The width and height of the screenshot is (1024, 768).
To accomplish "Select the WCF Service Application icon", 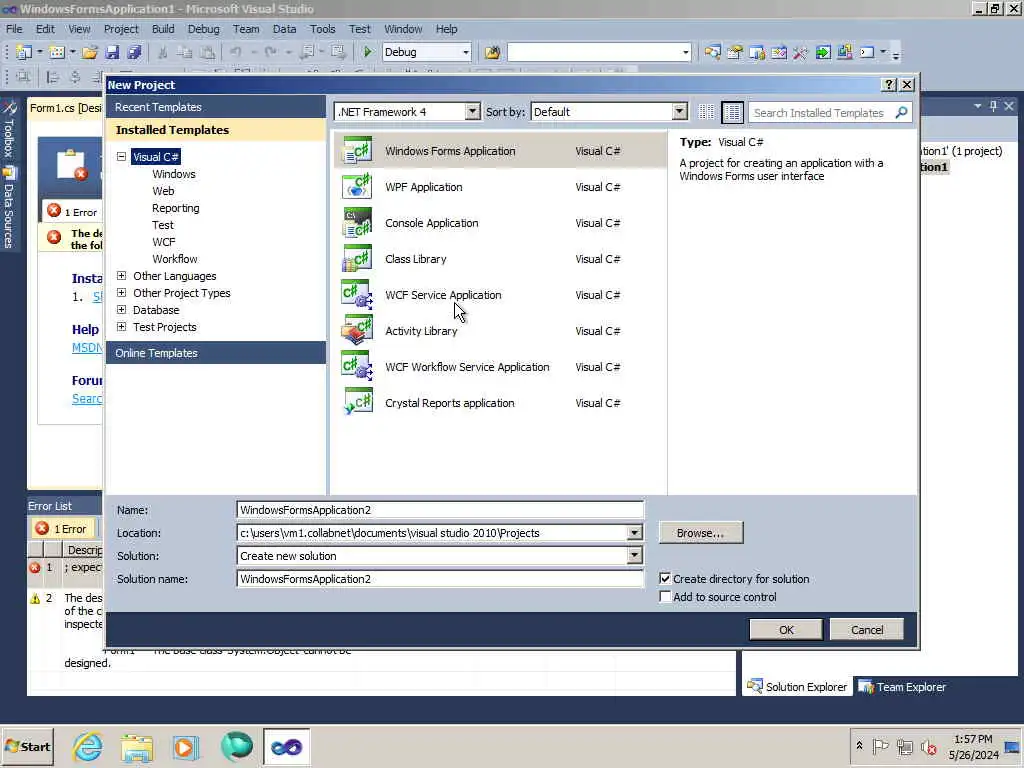I will [x=357, y=295].
